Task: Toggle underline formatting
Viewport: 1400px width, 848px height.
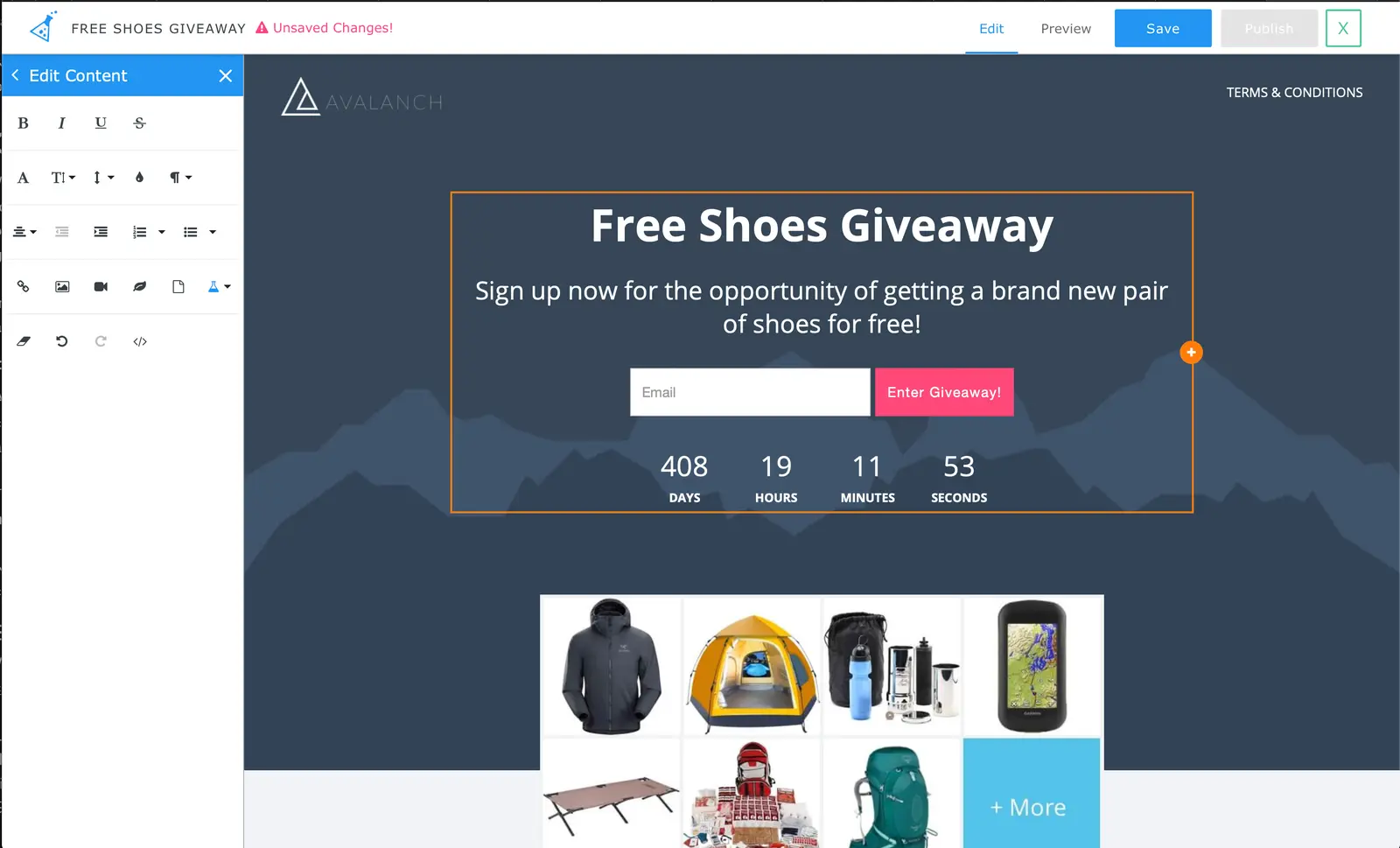Action: click(101, 123)
